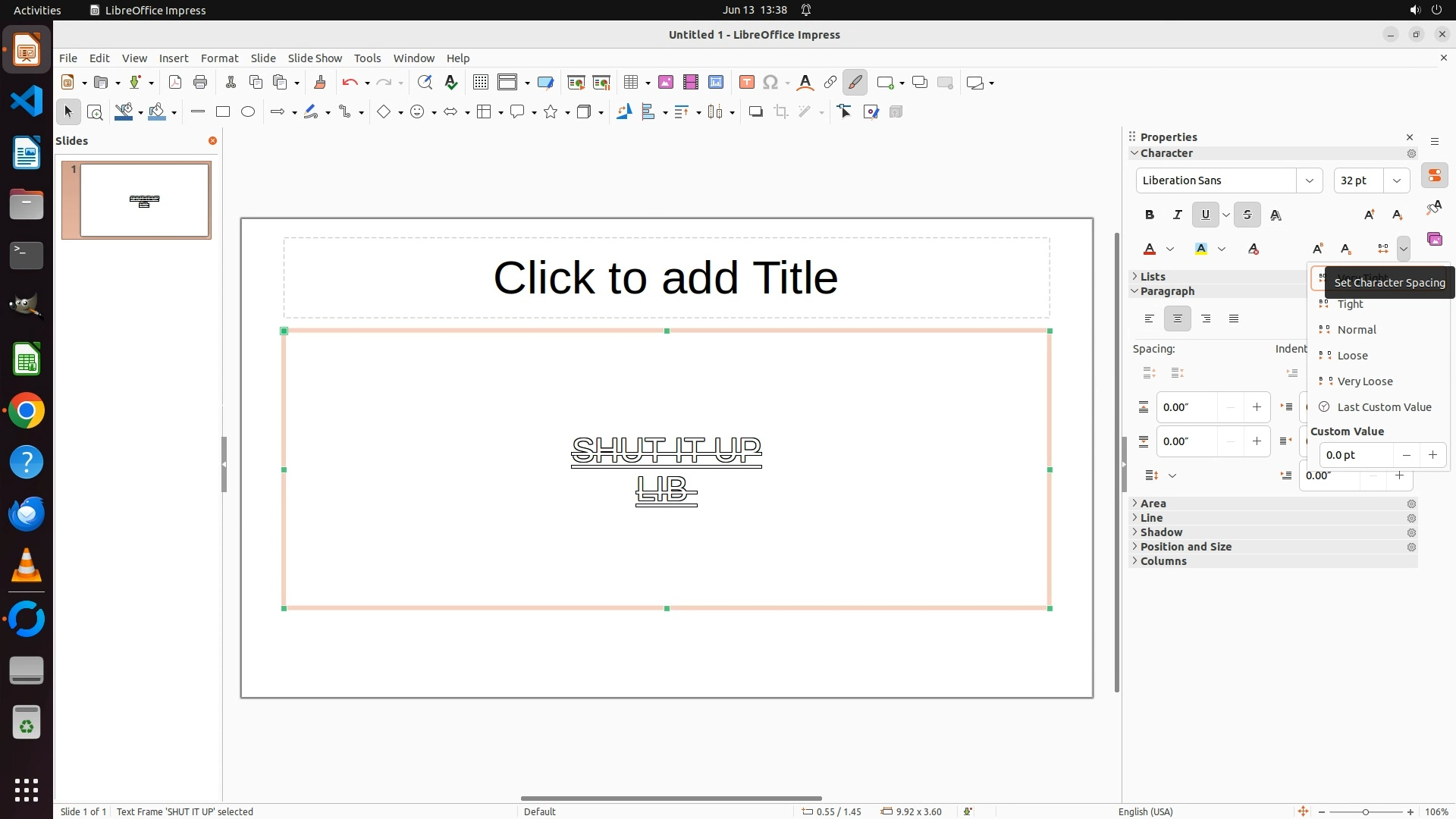Choose Very Loose character spacing
The image size is (1456, 819).
pos(1364,381)
